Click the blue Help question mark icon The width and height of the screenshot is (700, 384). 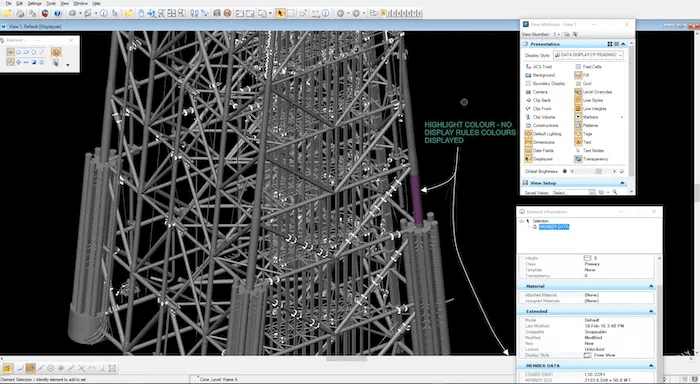click(58, 13)
